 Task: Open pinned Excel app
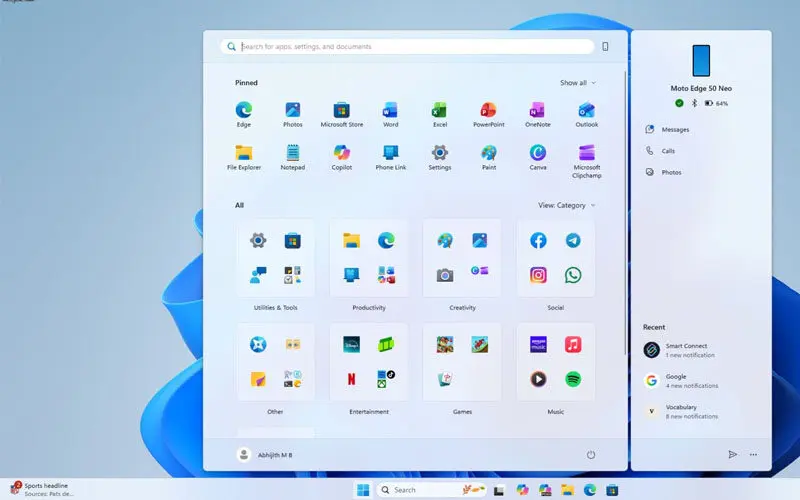(439, 114)
